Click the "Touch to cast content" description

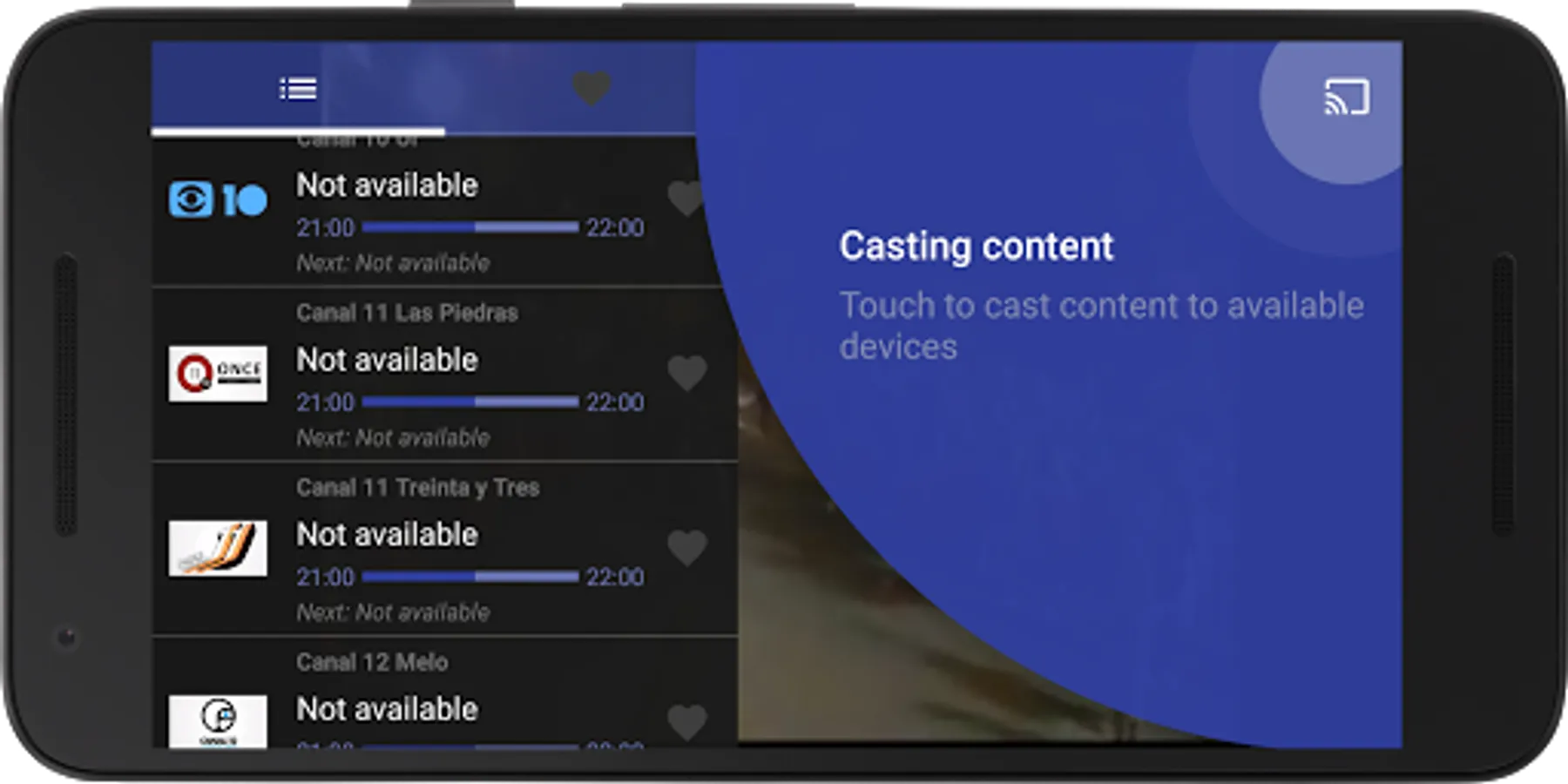coord(1102,326)
